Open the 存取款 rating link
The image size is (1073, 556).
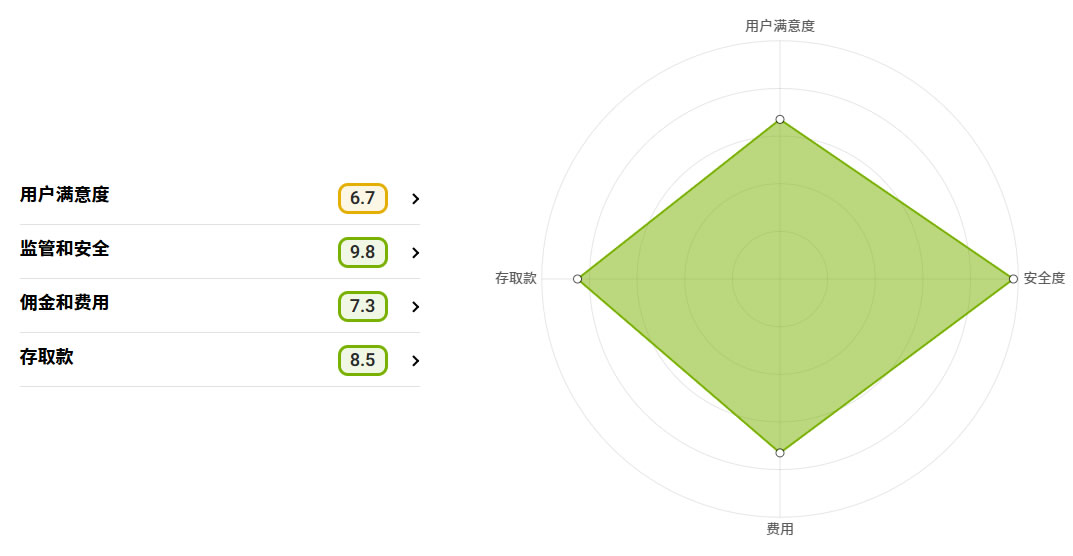tap(47, 357)
